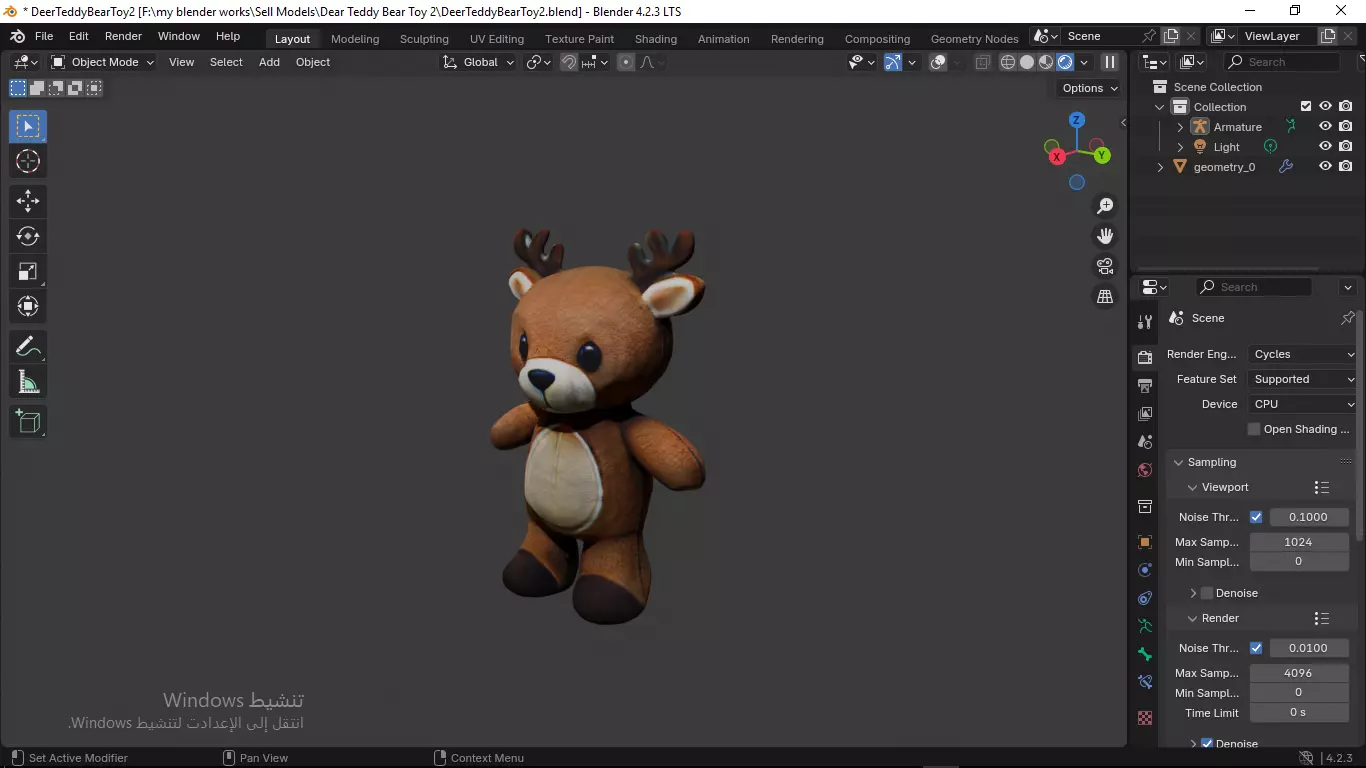Open Viewport sampling presets list button
Screen dimensions: 1366x768
[x=1322, y=487]
